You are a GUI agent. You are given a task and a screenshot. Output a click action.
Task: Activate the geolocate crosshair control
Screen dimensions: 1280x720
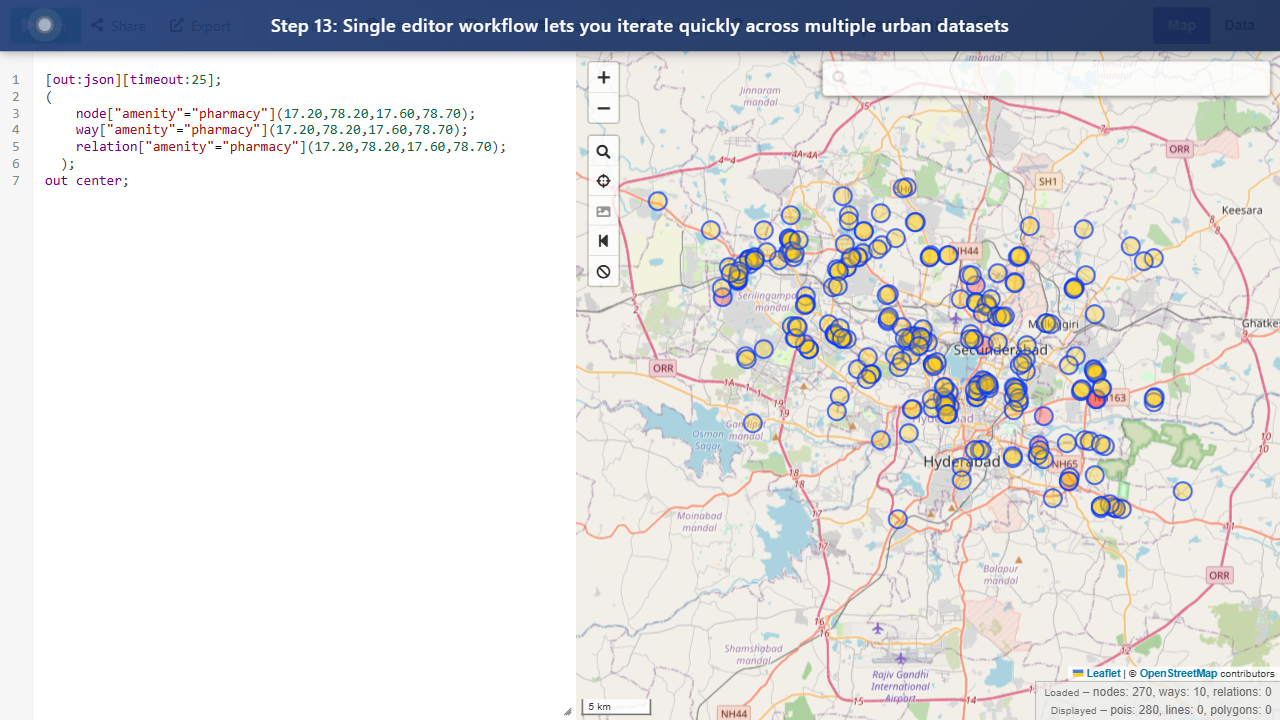pyautogui.click(x=603, y=181)
